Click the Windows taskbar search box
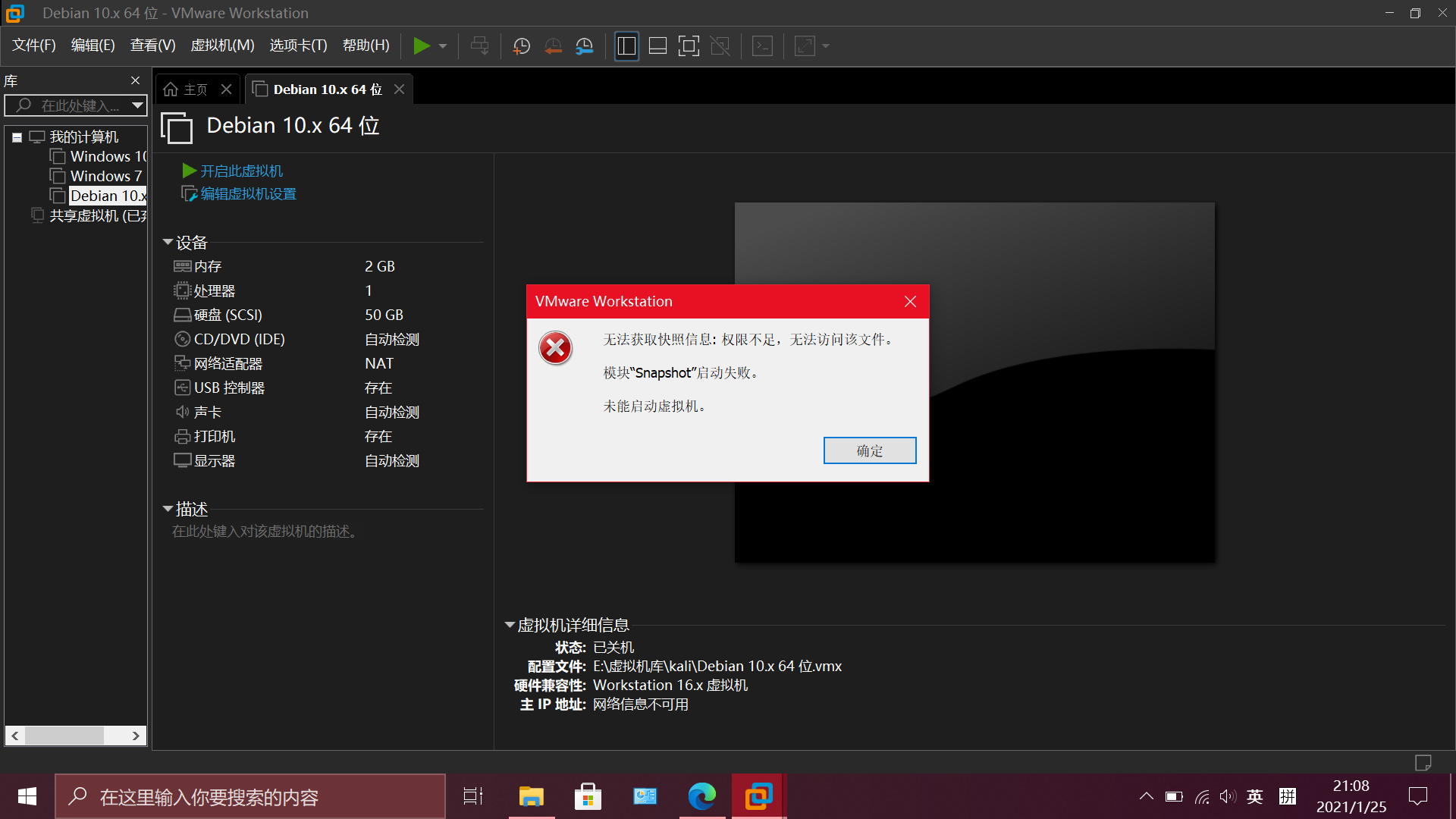Screen dimensions: 1456x819 click(x=250, y=796)
